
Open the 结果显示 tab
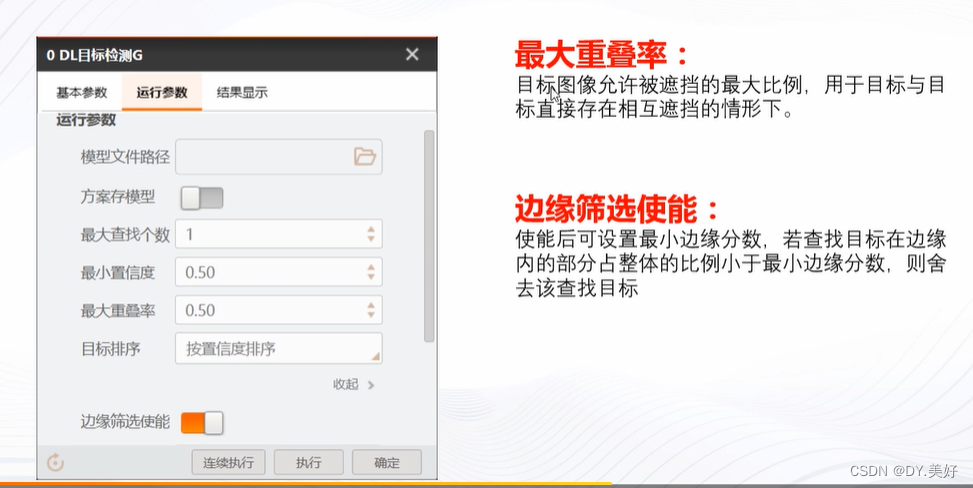click(242, 93)
